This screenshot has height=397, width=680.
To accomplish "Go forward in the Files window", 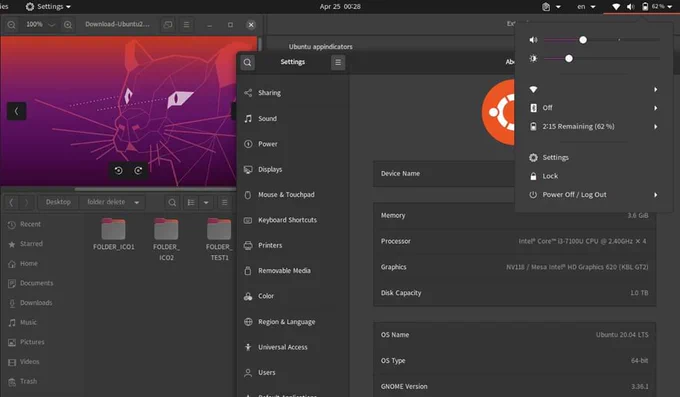I will 26,202.
